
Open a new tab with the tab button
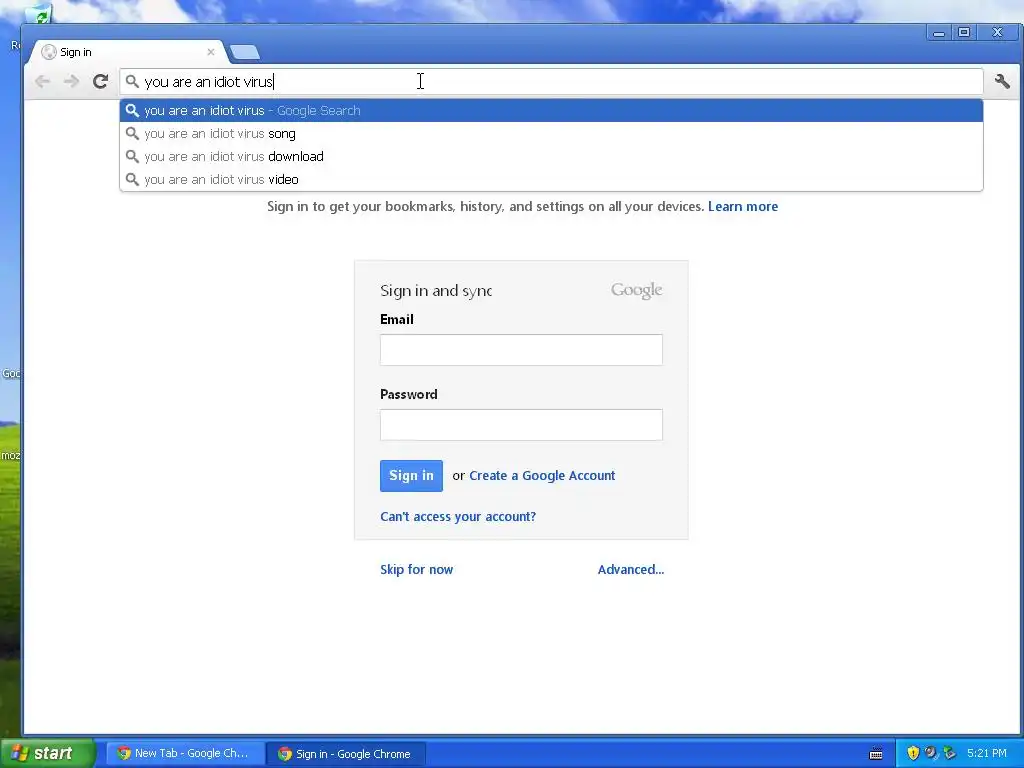pos(245,52)
